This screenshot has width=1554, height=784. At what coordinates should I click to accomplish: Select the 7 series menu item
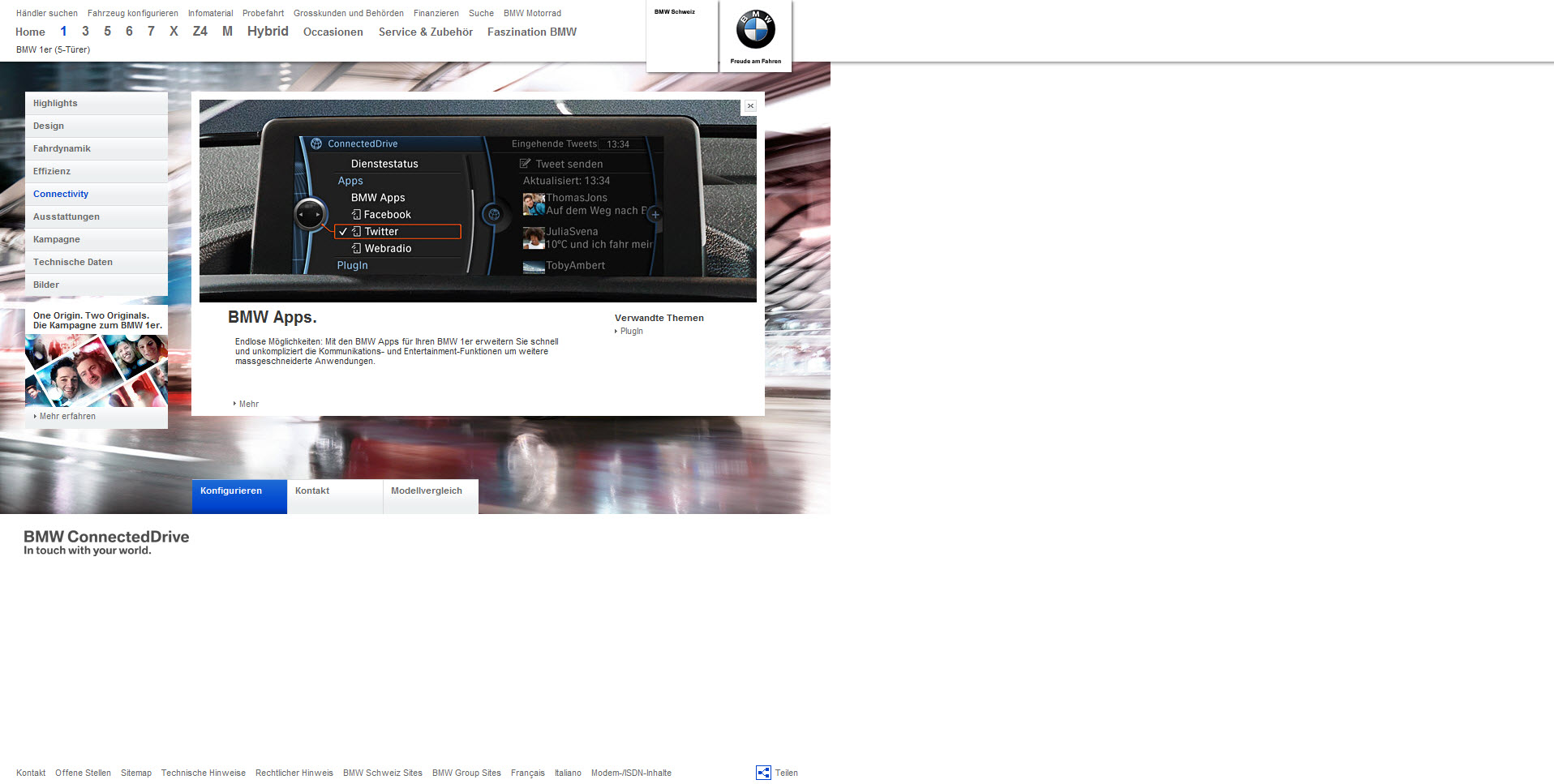pos(151,32)
